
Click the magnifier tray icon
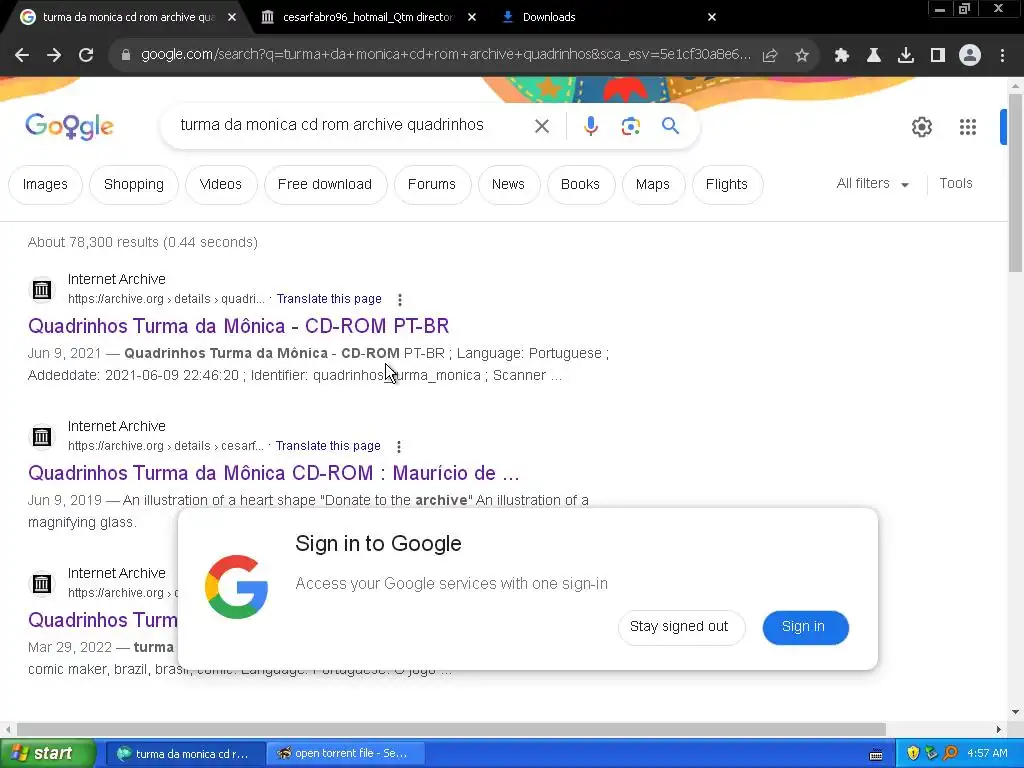(950, 754)
